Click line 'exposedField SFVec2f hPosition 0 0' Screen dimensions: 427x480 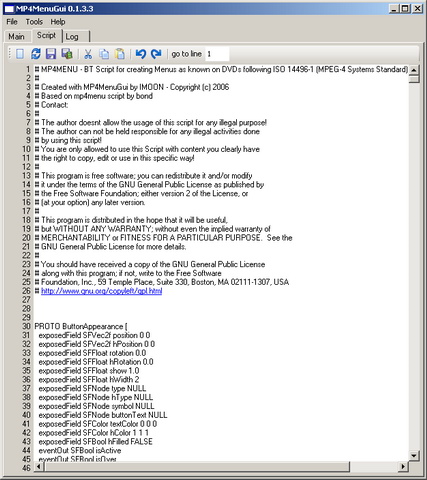pyautogui.click(x=97, y=344)
